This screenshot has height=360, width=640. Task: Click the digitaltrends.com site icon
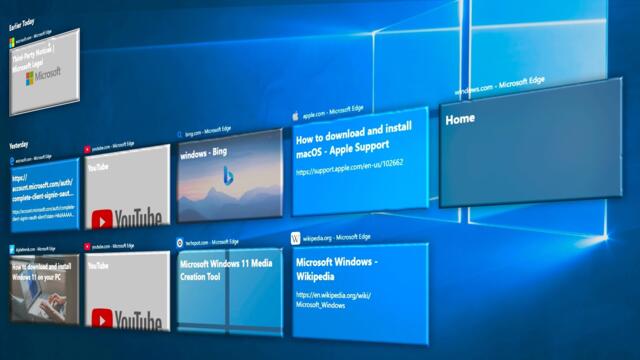pos(12,249)
